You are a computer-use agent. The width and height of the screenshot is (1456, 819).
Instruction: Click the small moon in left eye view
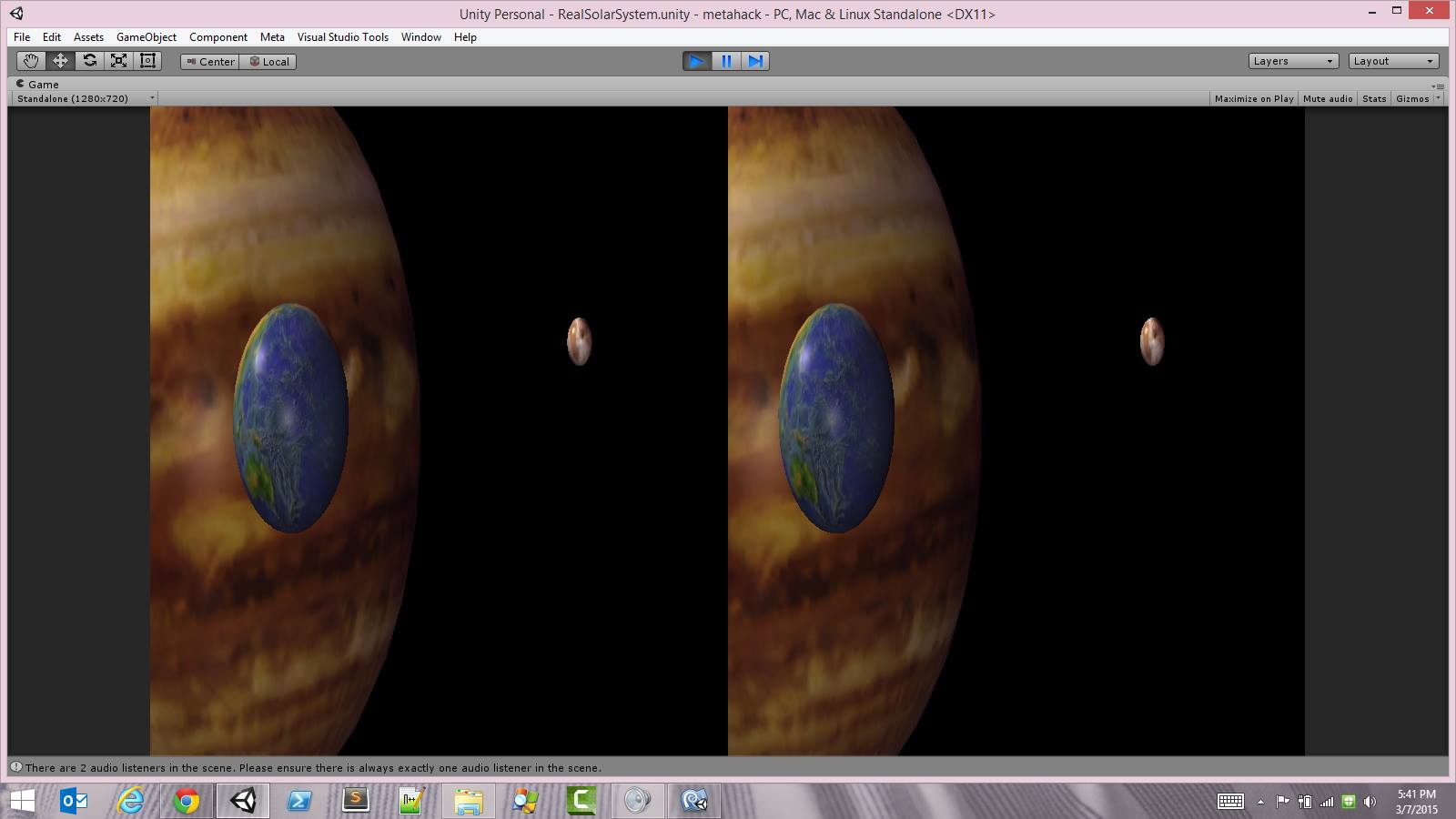pyautogui.click(x=579, y=341)
